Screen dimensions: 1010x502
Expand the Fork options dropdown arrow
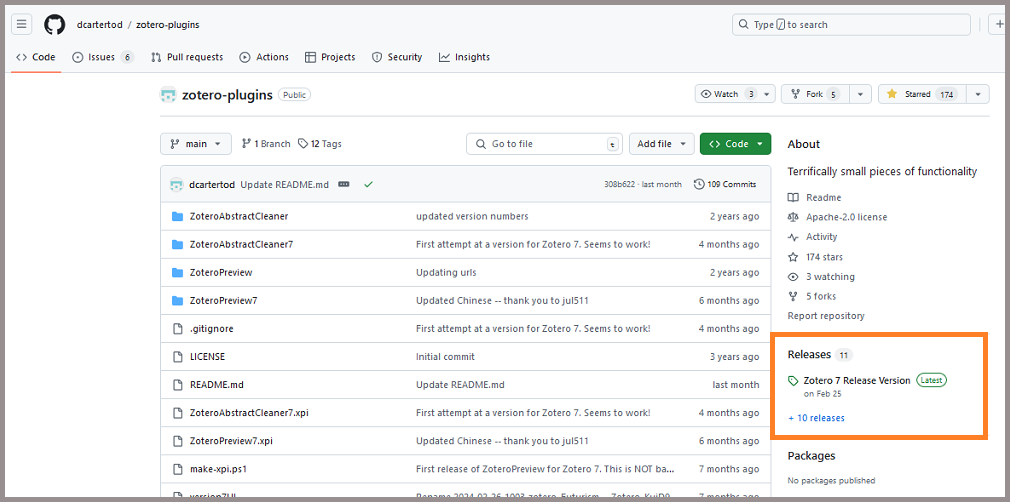click(x=861, y=94)
